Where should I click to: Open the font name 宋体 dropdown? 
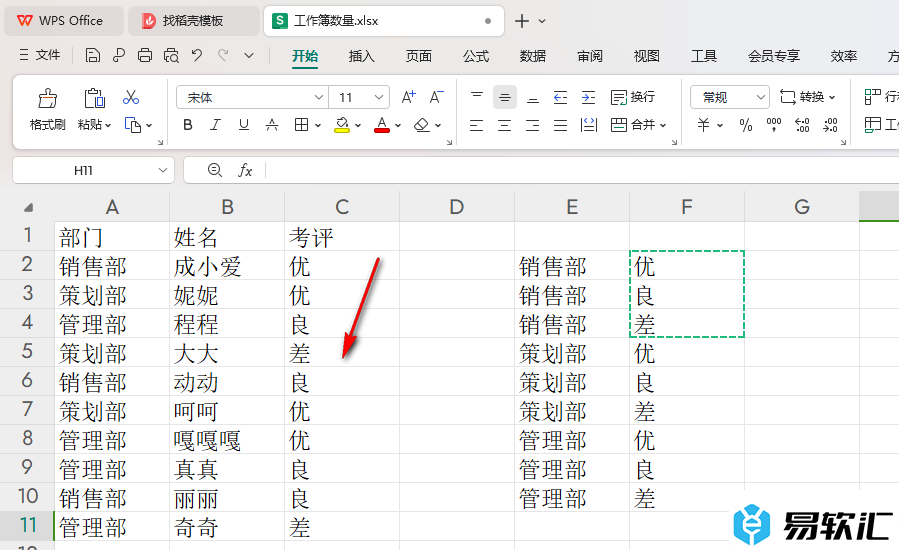pyautogui.click(x=319, y=97)
